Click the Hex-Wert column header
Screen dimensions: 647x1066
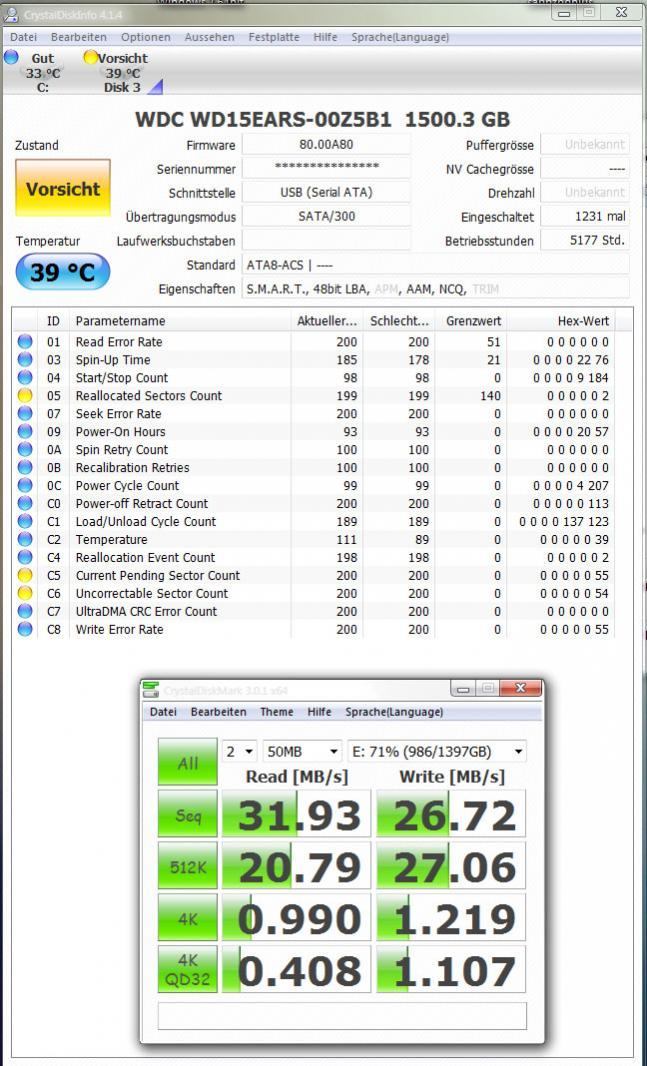pos(561,321)
